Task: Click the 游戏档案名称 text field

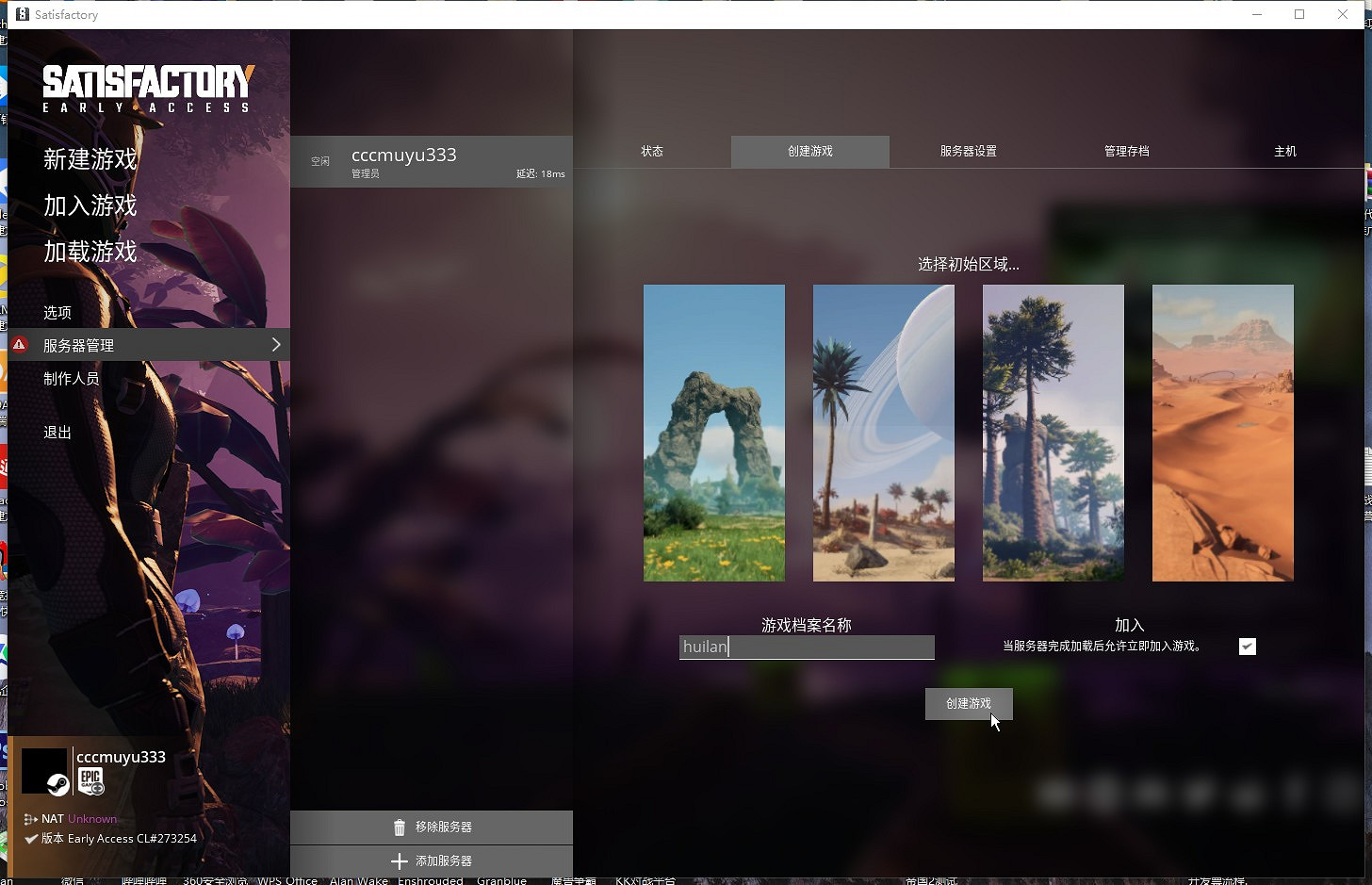Action: [807, 647]
